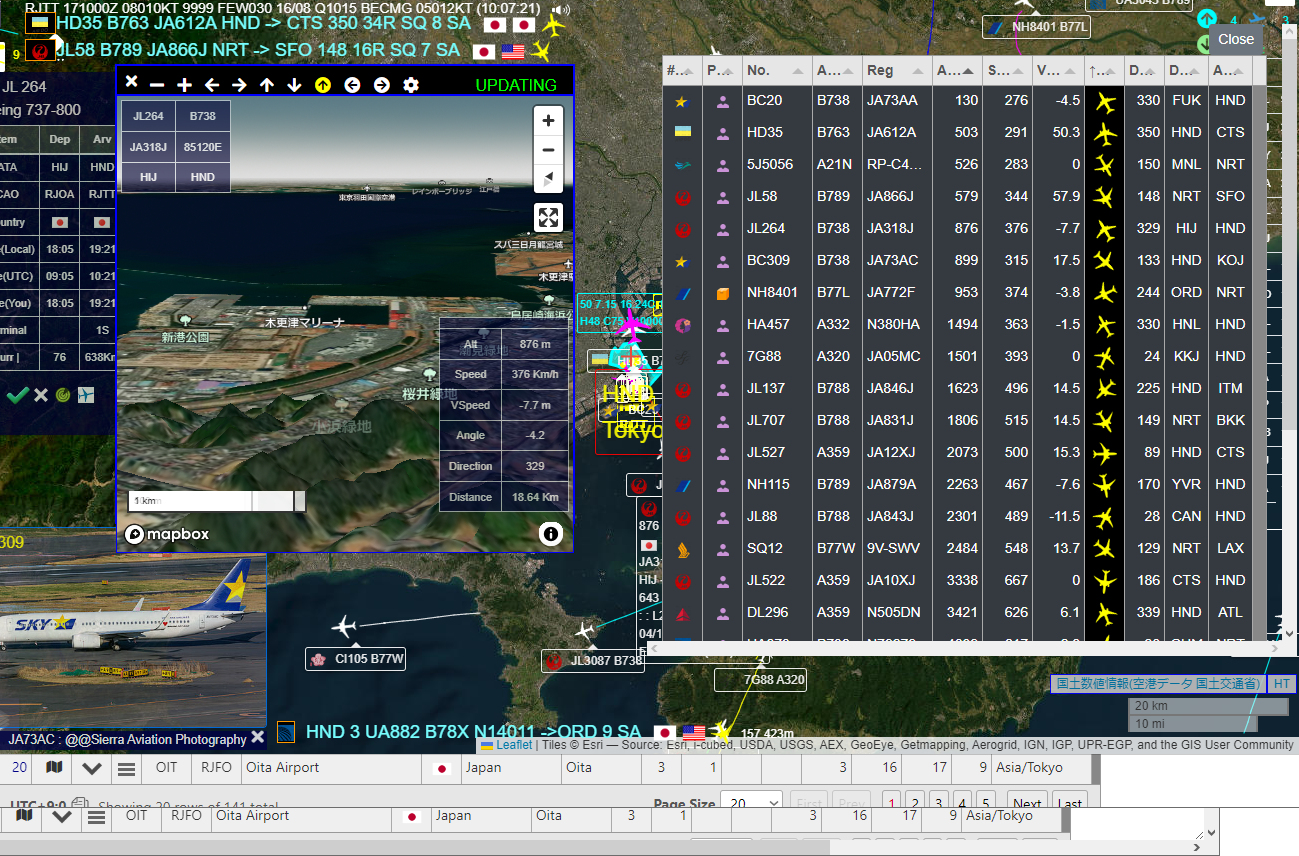
Task: Click the minus icon in the 3D view toolbar
Action: pyautogui.click(x=157, y=85)
